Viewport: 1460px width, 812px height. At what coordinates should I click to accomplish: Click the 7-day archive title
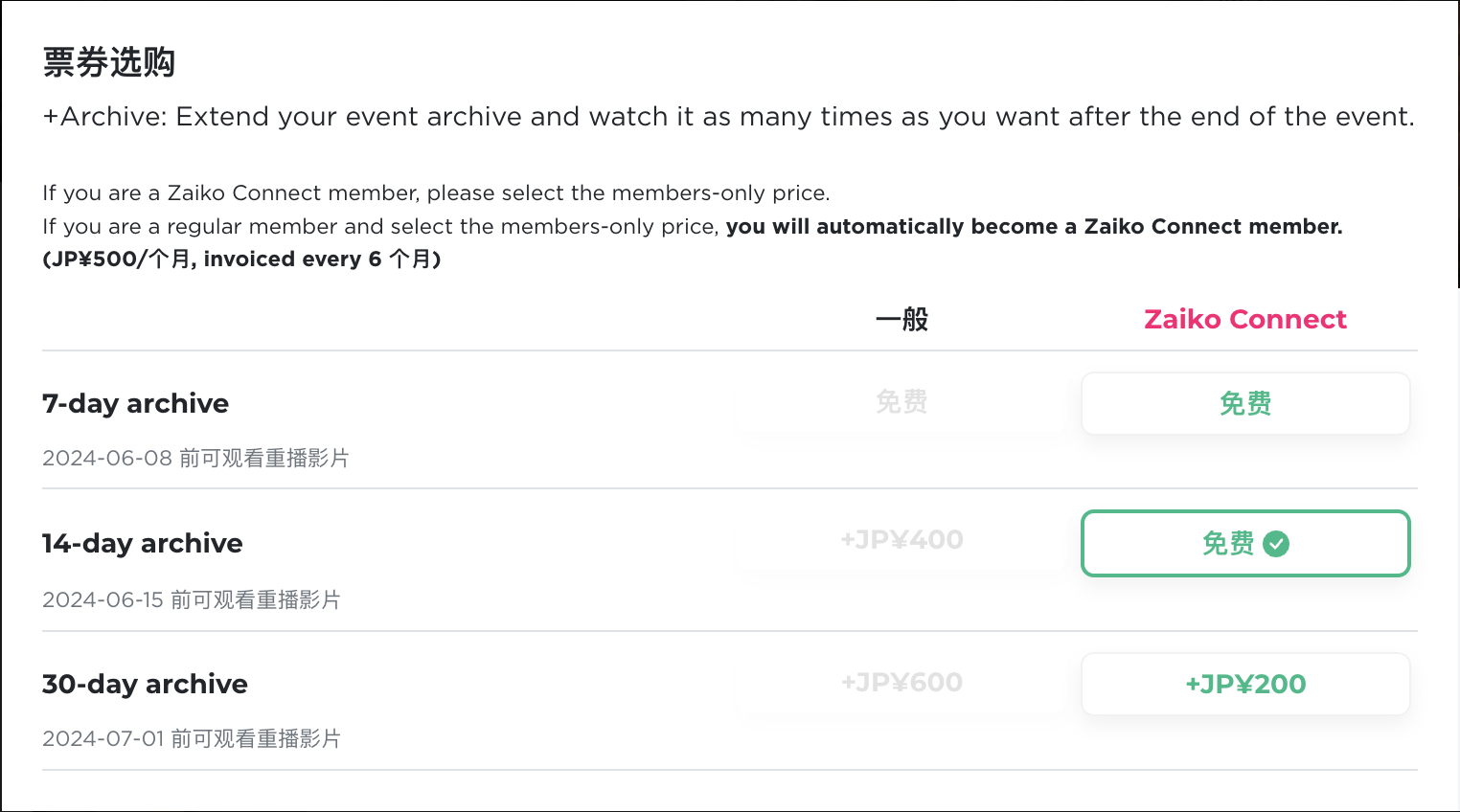click(135, 403)
